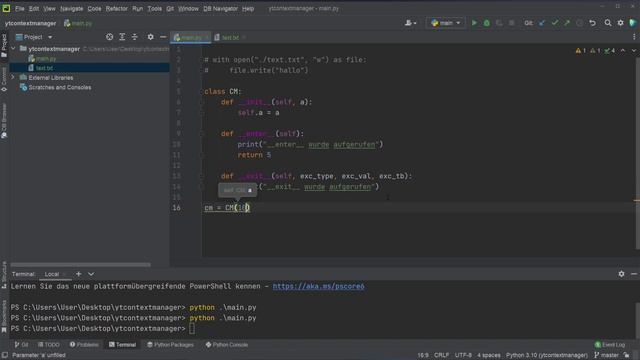Toggle fold marker beside __exit__ method
This screenshot has width=640, height=360.
202,176
